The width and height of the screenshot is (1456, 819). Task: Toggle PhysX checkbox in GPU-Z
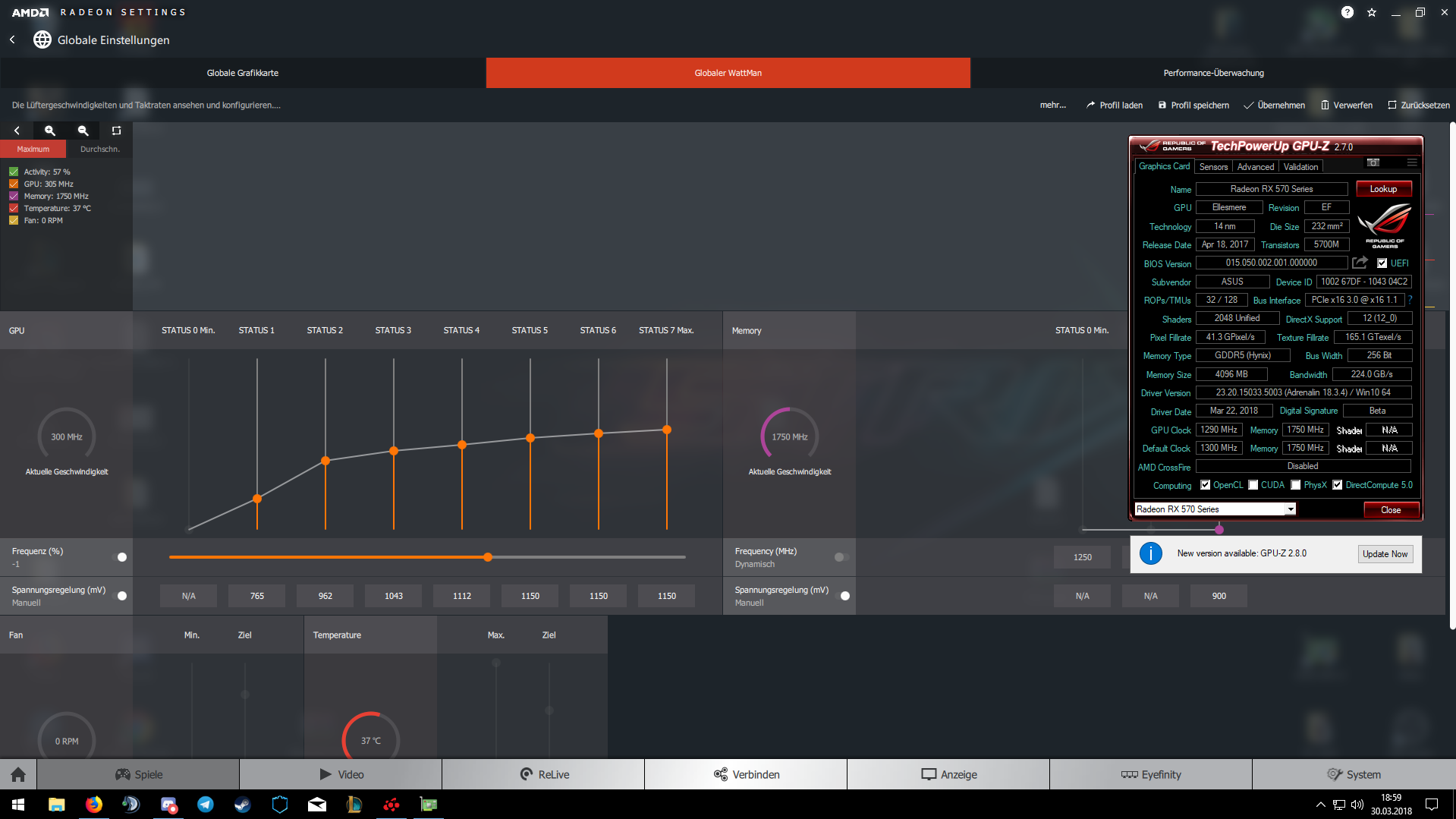pos(1296,485)
